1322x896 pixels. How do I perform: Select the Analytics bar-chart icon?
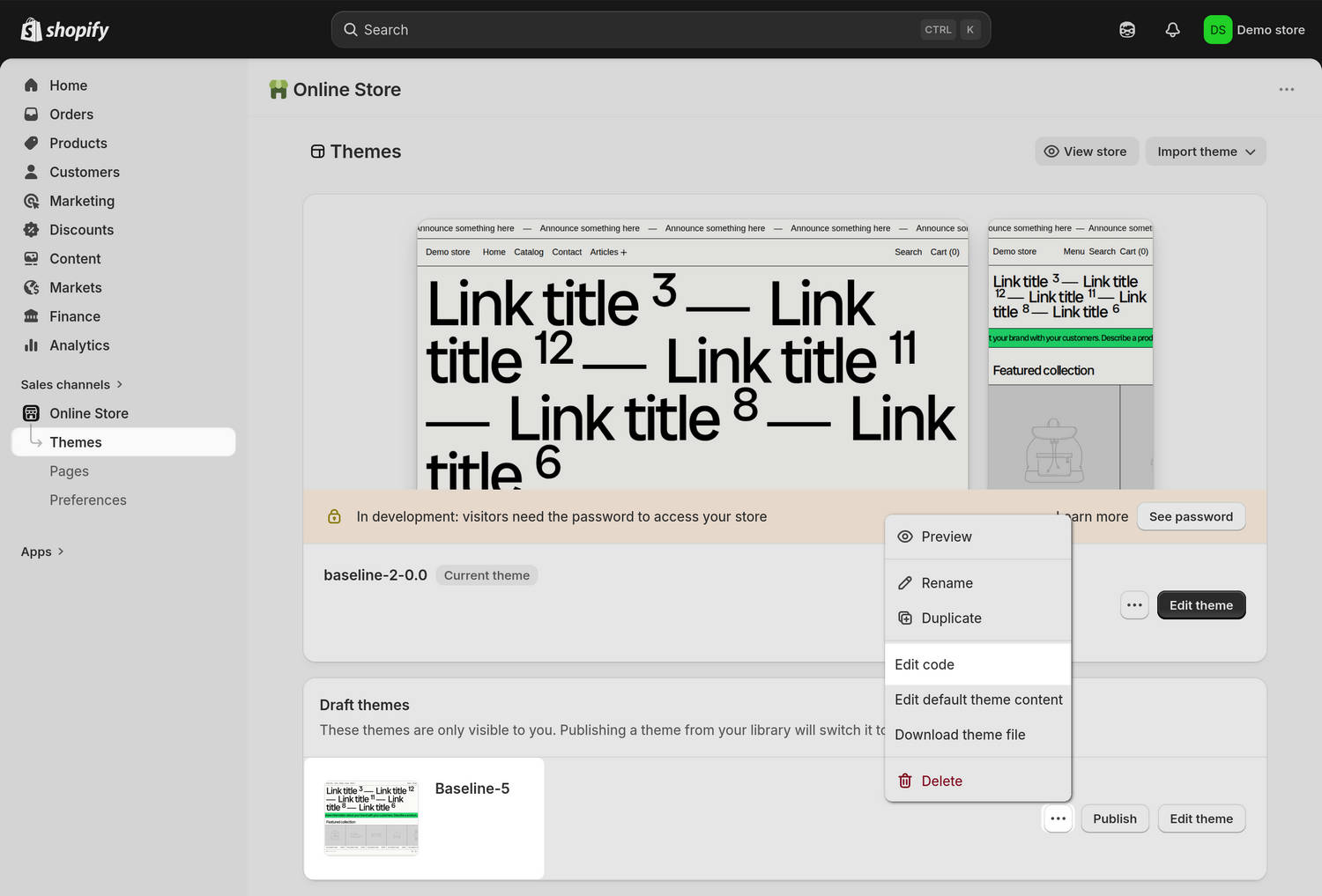coord(32,344)
